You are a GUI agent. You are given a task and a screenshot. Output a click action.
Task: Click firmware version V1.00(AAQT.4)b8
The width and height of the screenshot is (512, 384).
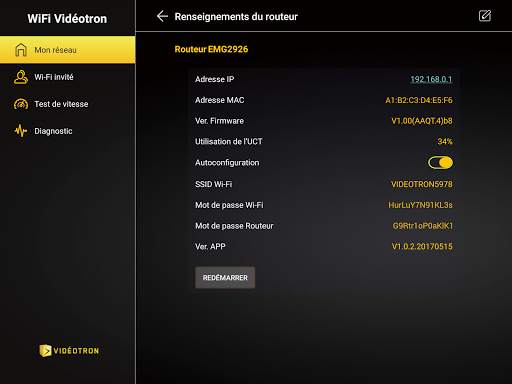pyautogui.click(x=422, y=121)
